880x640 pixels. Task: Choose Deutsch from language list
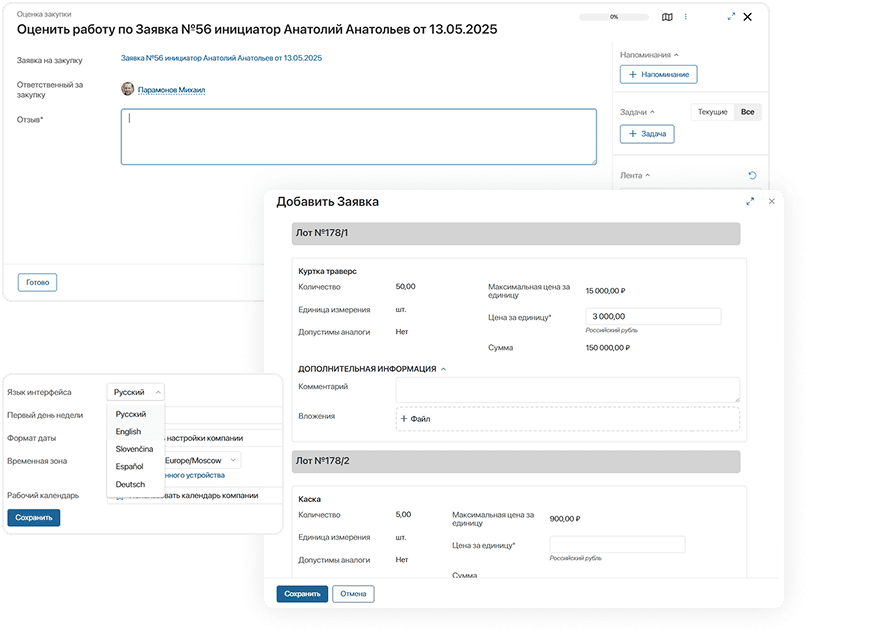[130, 484]
